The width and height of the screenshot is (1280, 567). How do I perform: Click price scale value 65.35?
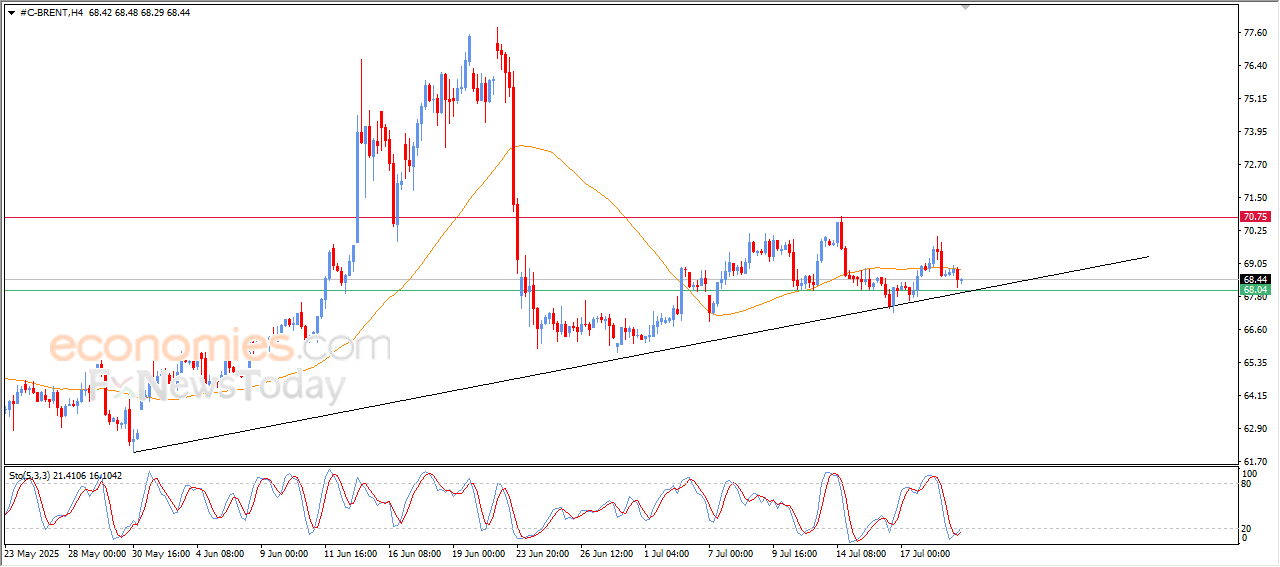click(1254, 363)
